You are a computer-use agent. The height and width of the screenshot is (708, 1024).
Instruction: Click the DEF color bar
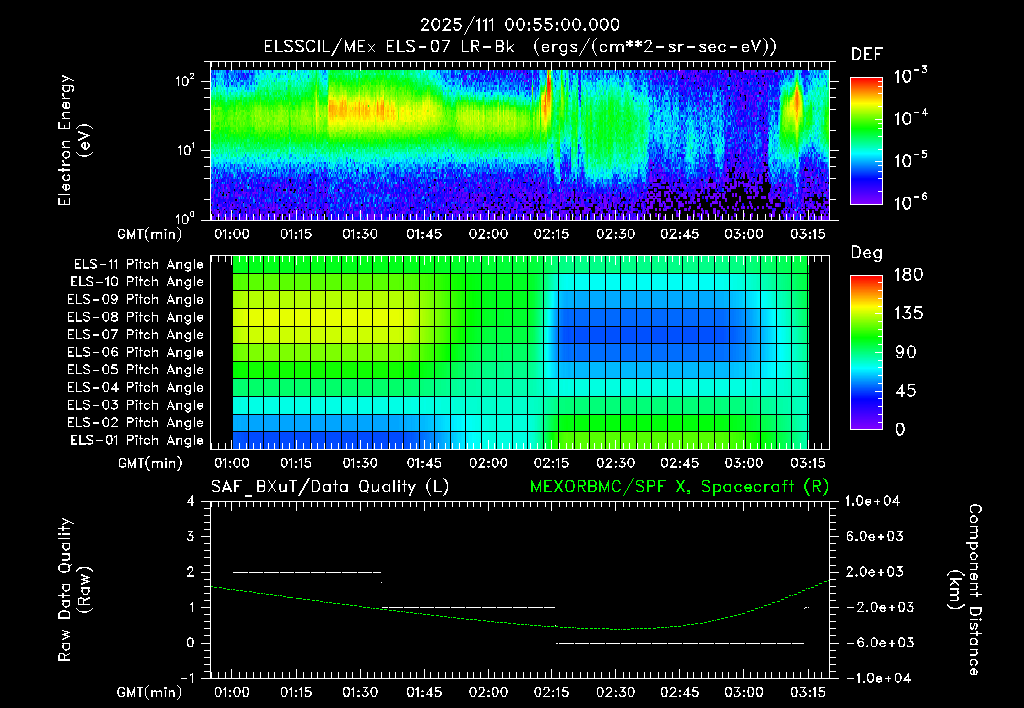[866, 141]
